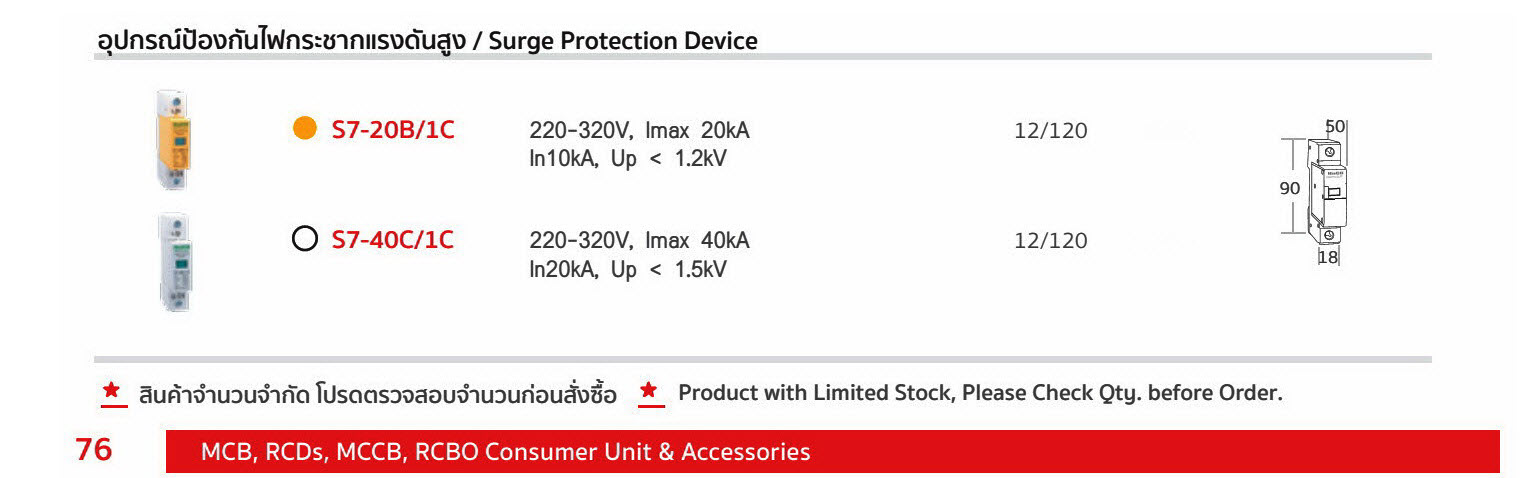The height and width of the screenshot is (478, 1538).
Task: Click the white S7-40C/1C product photo
Action: 174,262
